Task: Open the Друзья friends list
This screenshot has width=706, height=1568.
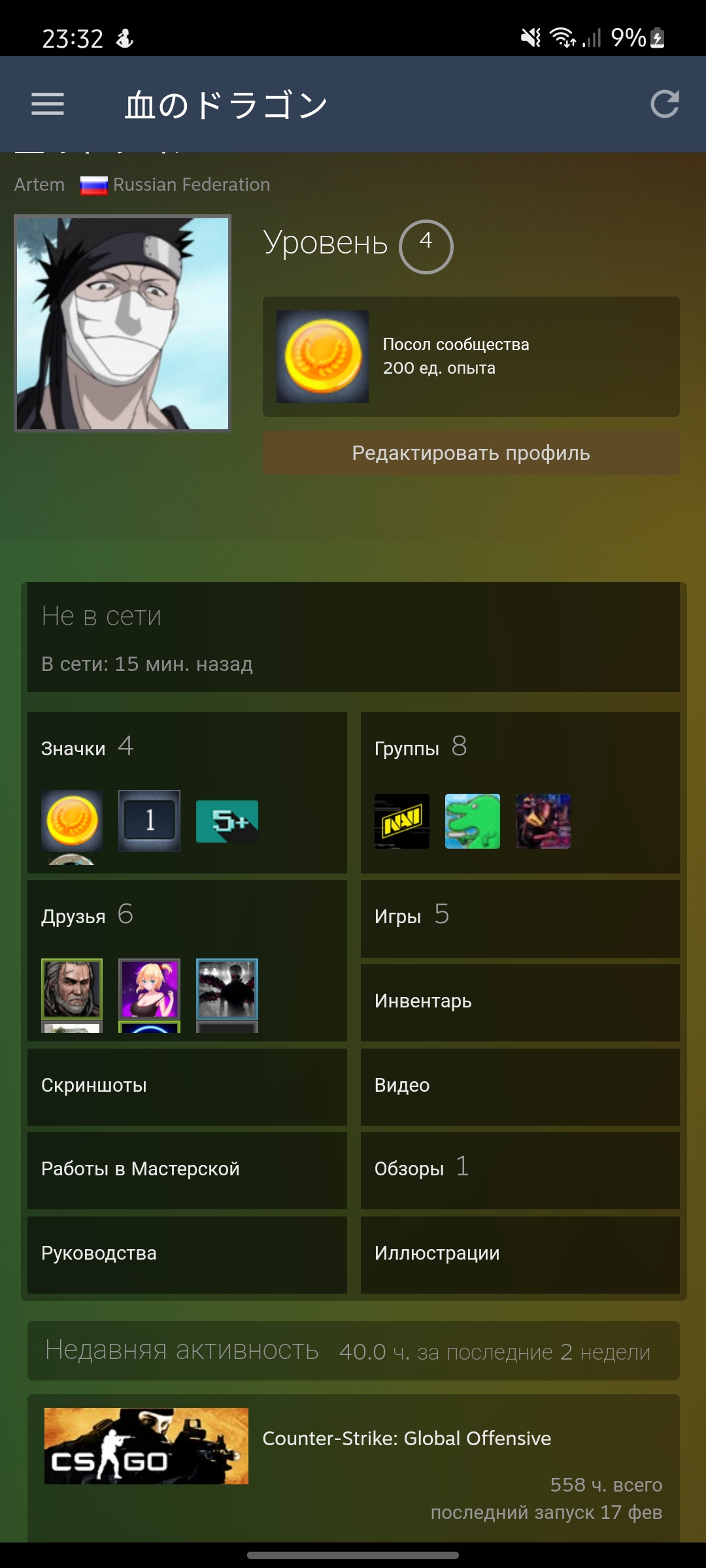Action: pyautogui.click(x=187, y=960)
